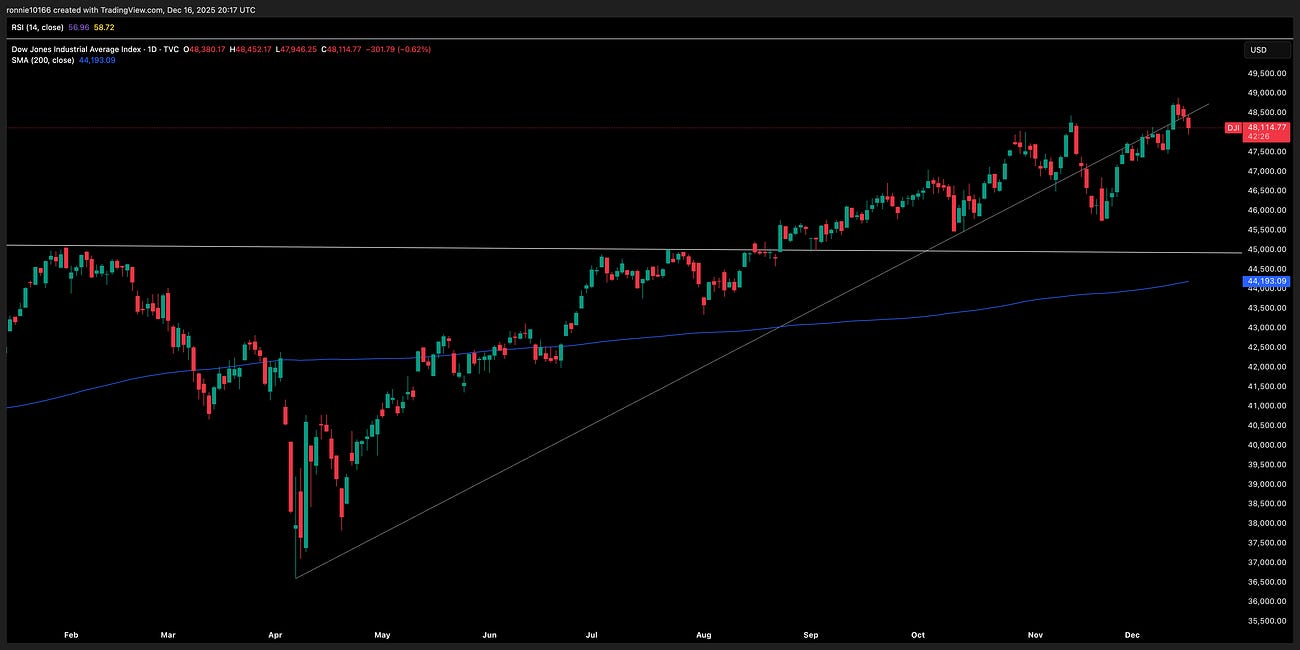
Task: Click the 41,000.00 price axis label
Action: (1267, 405)
